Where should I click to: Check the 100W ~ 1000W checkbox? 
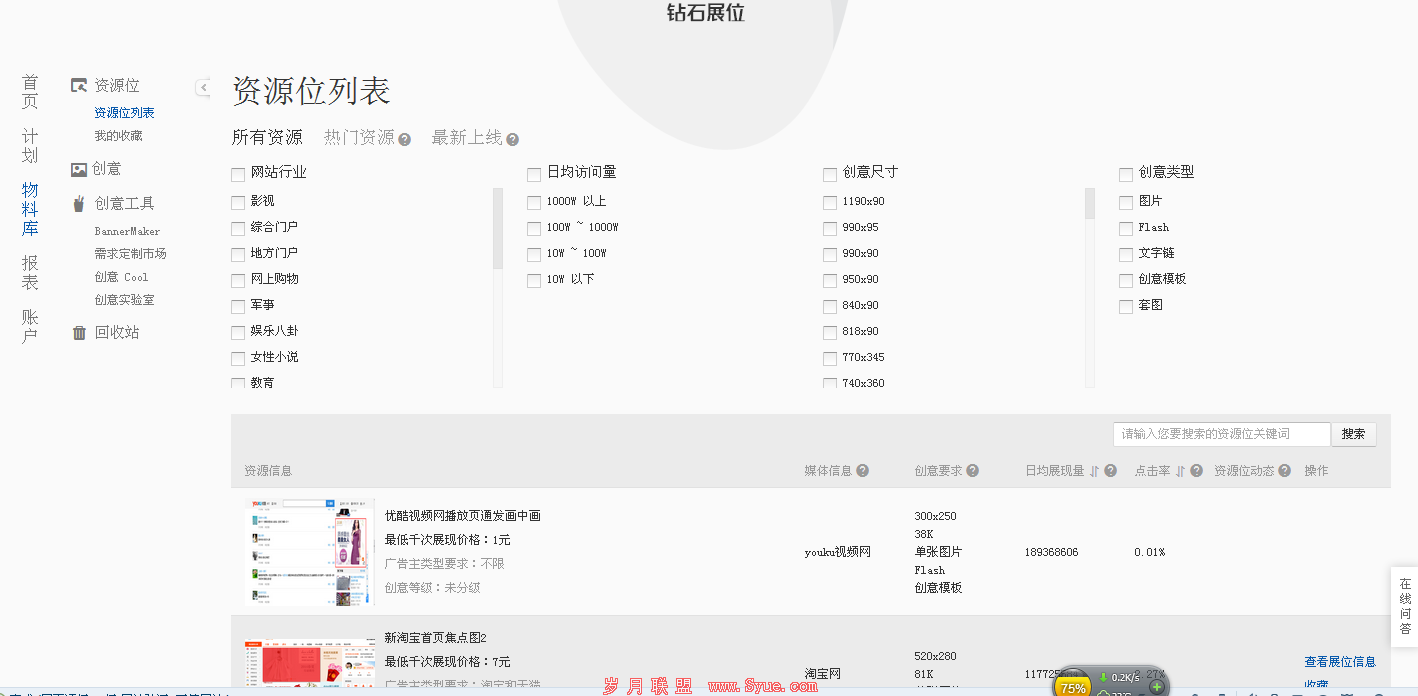tap(534, 229)
